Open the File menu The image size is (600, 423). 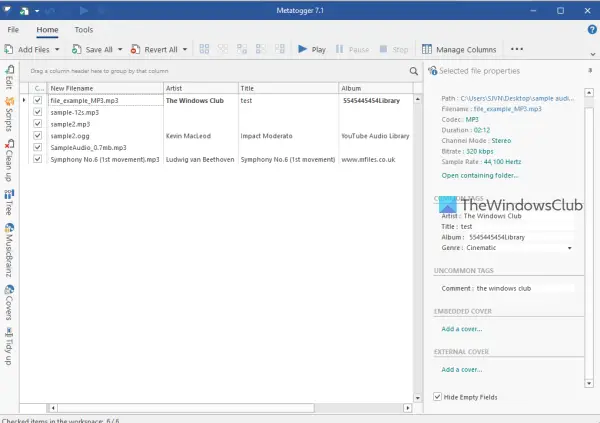click(x=14, y=30)
